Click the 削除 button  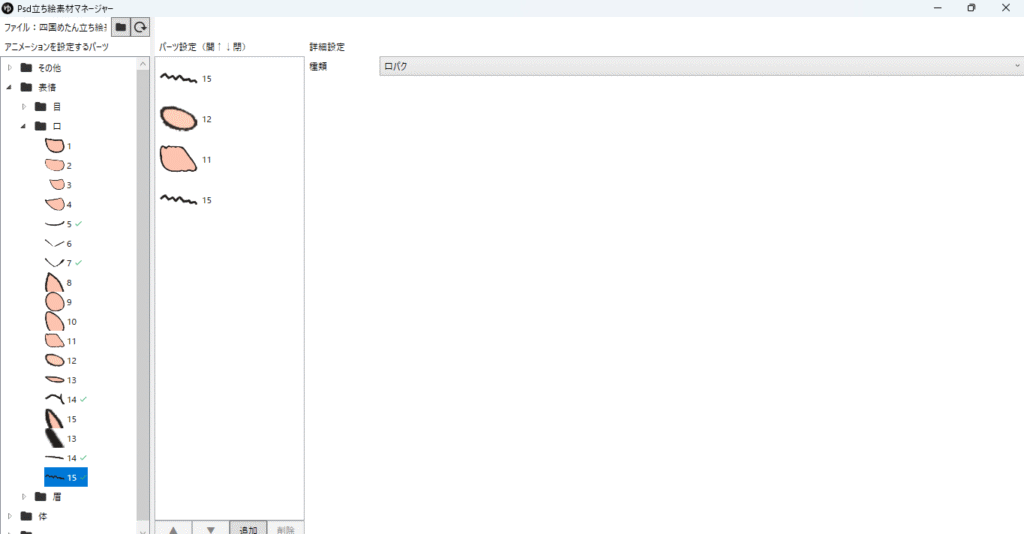[285, 528]
